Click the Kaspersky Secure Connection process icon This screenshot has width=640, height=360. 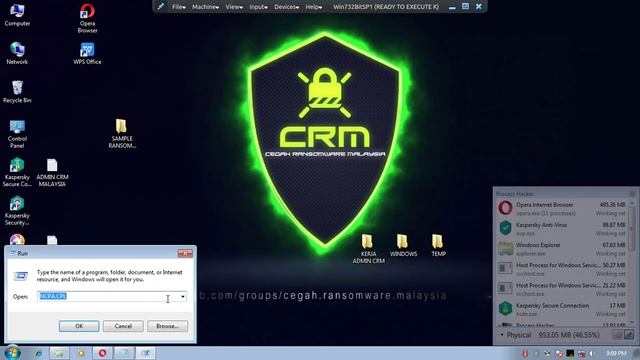[x=505, y=309]
